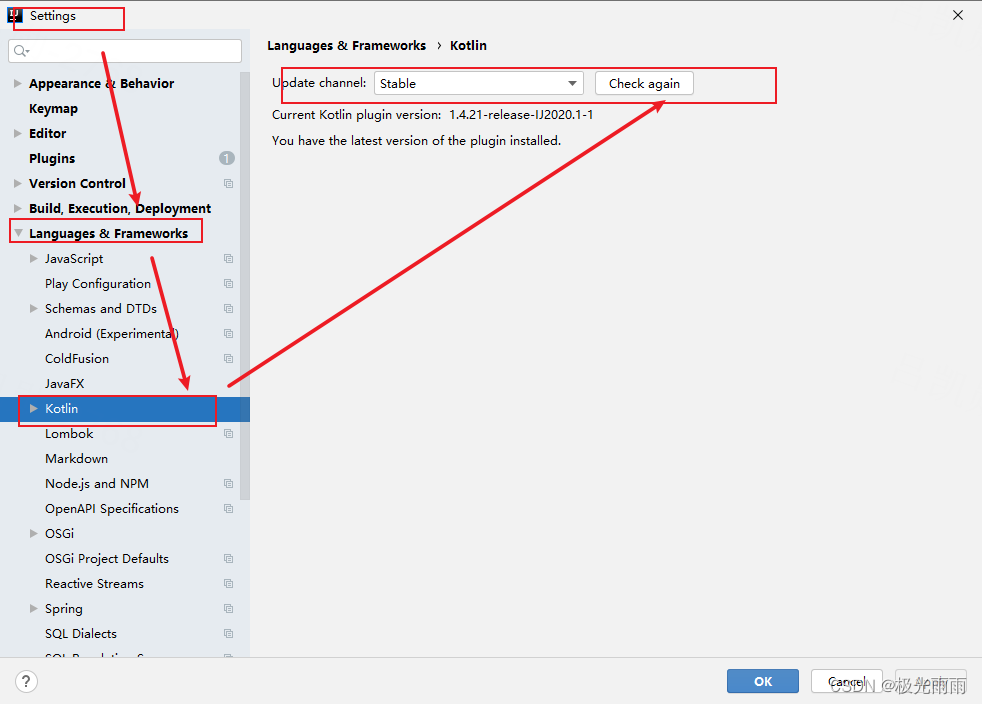
Task: Click the search magnifier icon
Action: (x=18, y=50)
